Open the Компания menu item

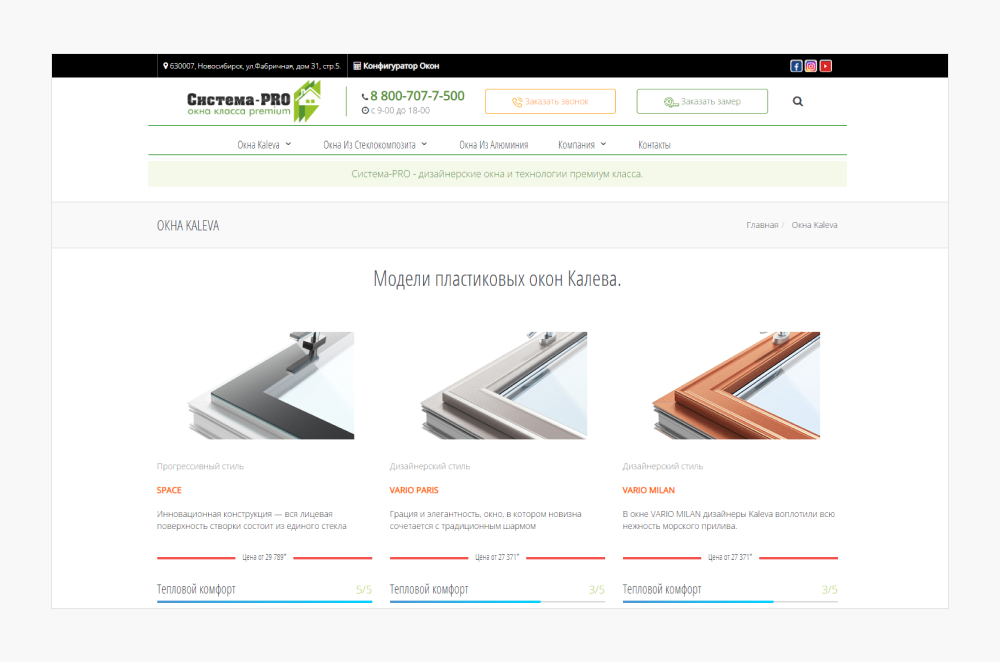coord(576,145)
